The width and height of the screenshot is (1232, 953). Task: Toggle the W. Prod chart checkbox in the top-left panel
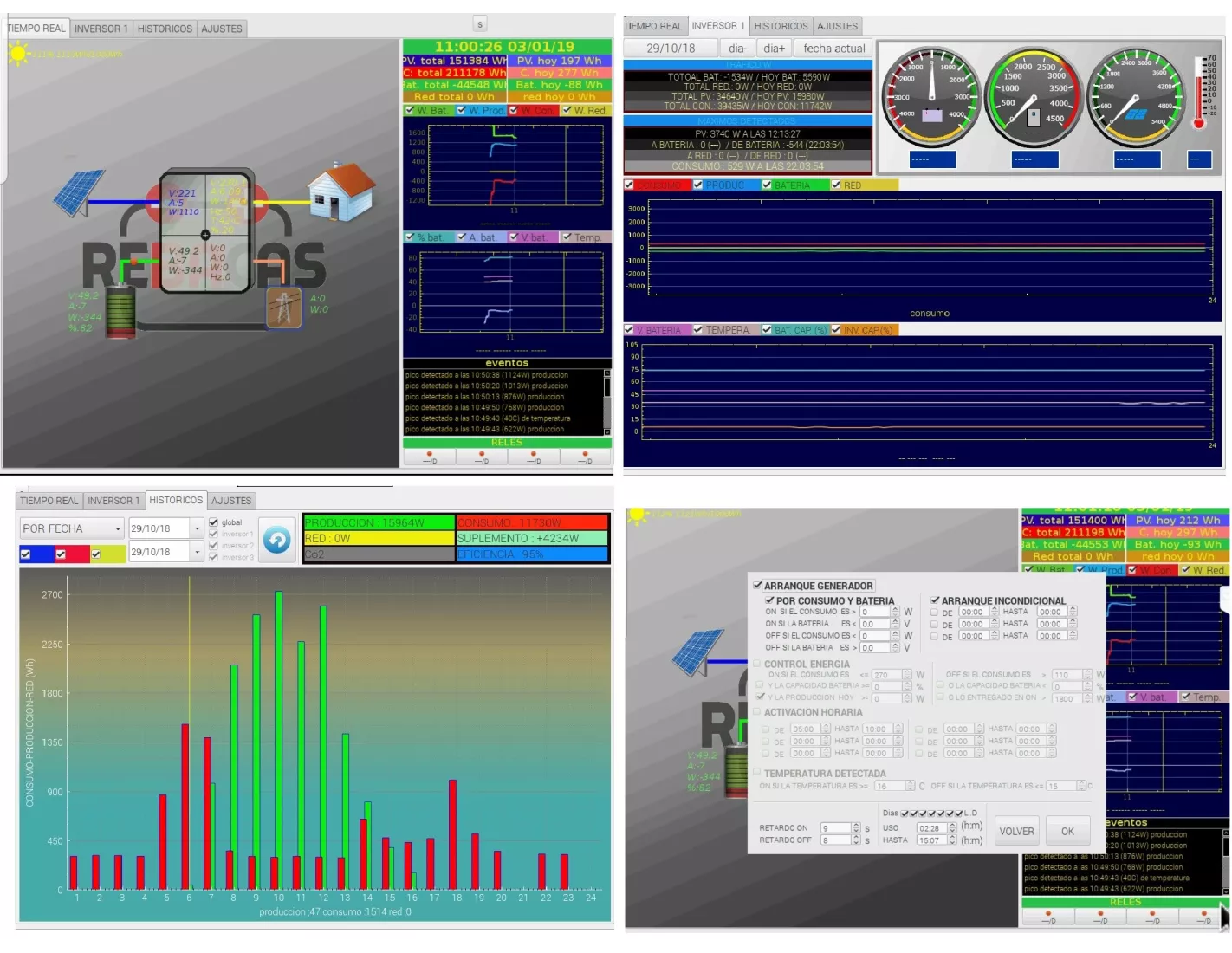click(x=462, y=110)
